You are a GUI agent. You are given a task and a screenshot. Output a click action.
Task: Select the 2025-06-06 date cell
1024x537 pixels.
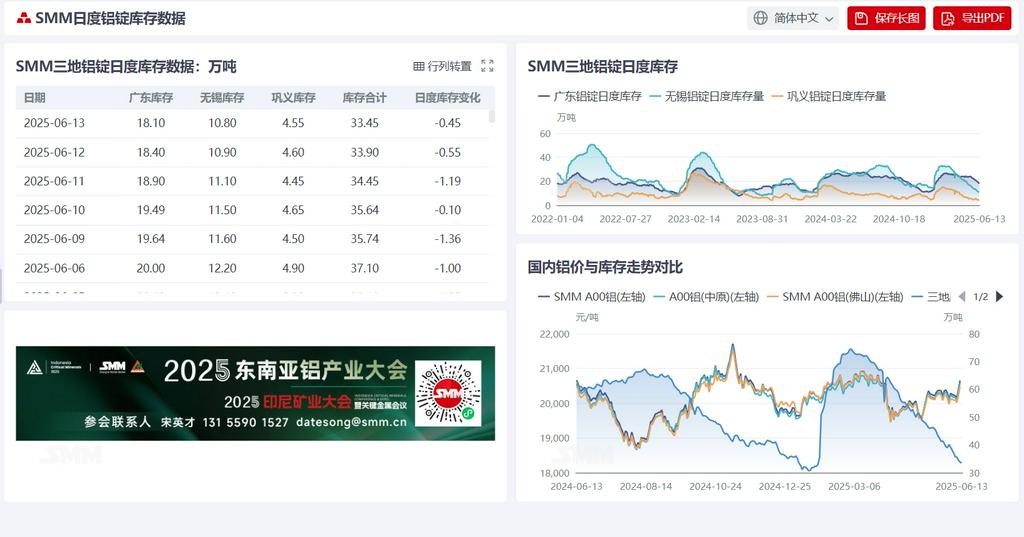54,268
